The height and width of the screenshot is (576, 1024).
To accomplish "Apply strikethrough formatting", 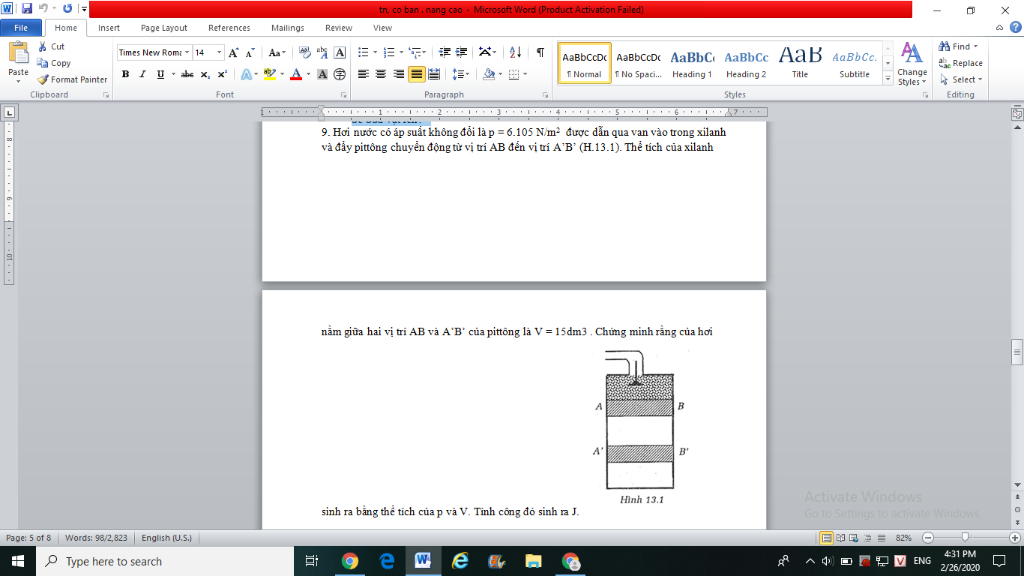I will tap(187, 74).
